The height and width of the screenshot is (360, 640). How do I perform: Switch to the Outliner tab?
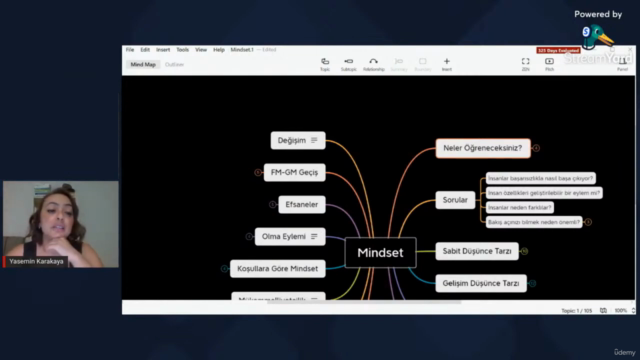[174, 64]
